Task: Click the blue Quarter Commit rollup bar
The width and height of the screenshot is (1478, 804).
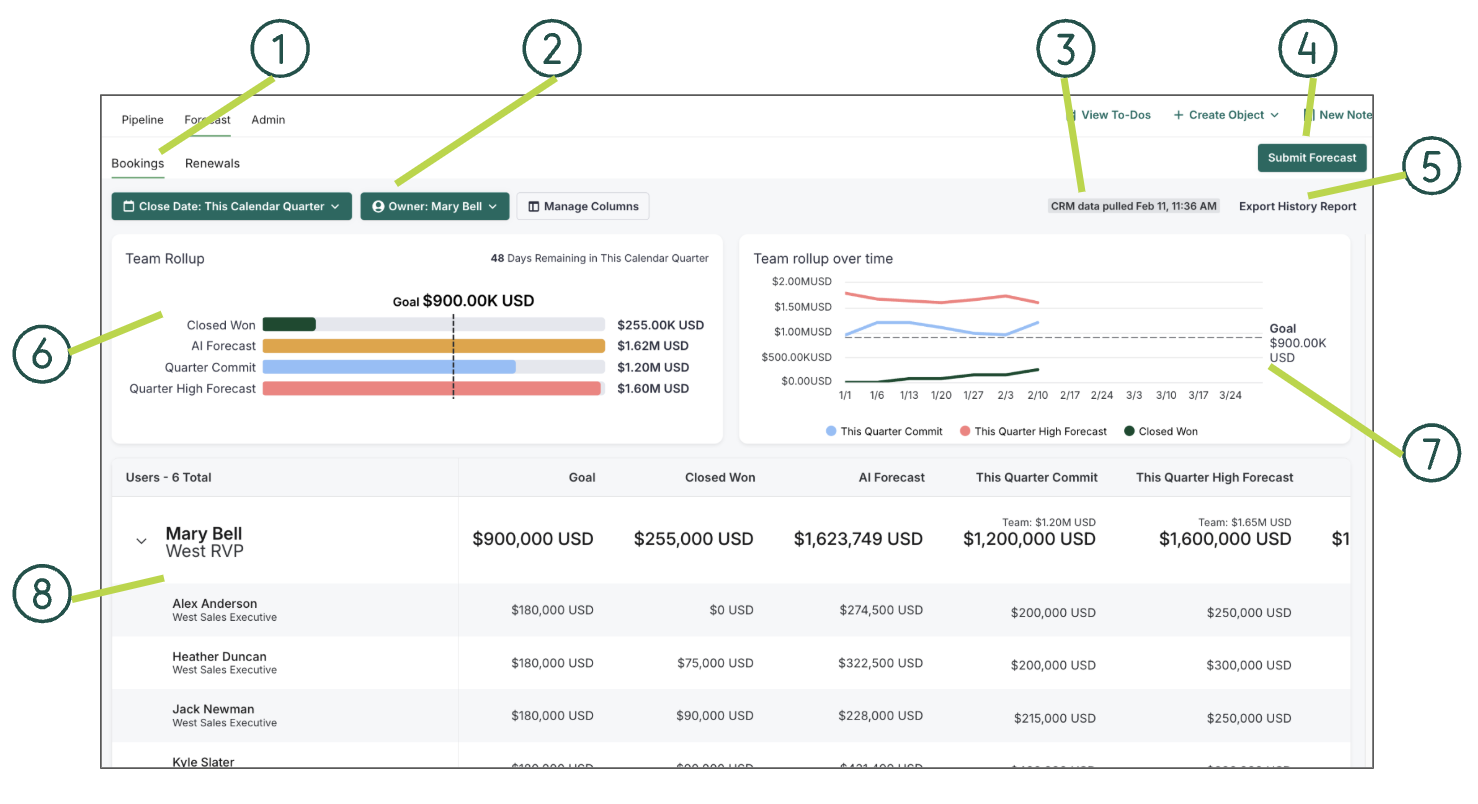Action: click(389, 367)
